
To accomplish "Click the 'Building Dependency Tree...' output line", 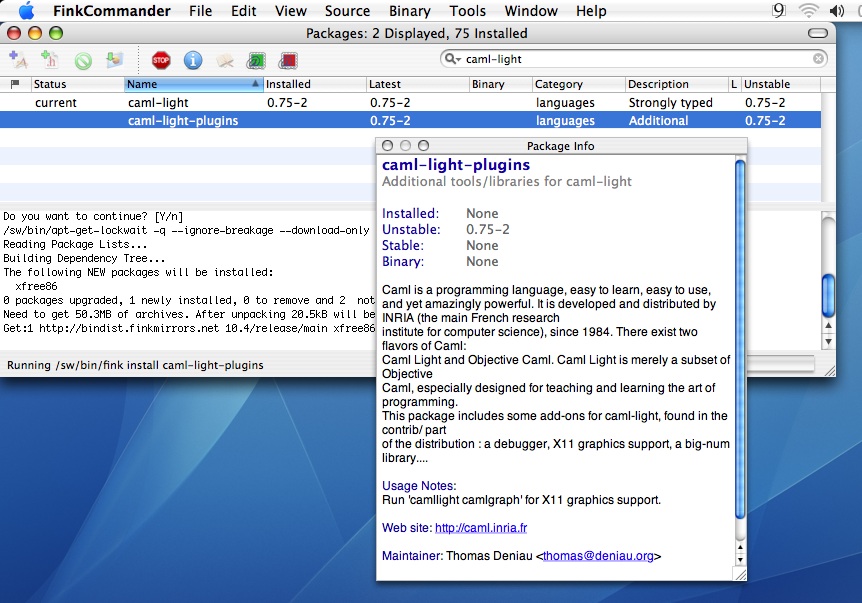I will 84,258.
